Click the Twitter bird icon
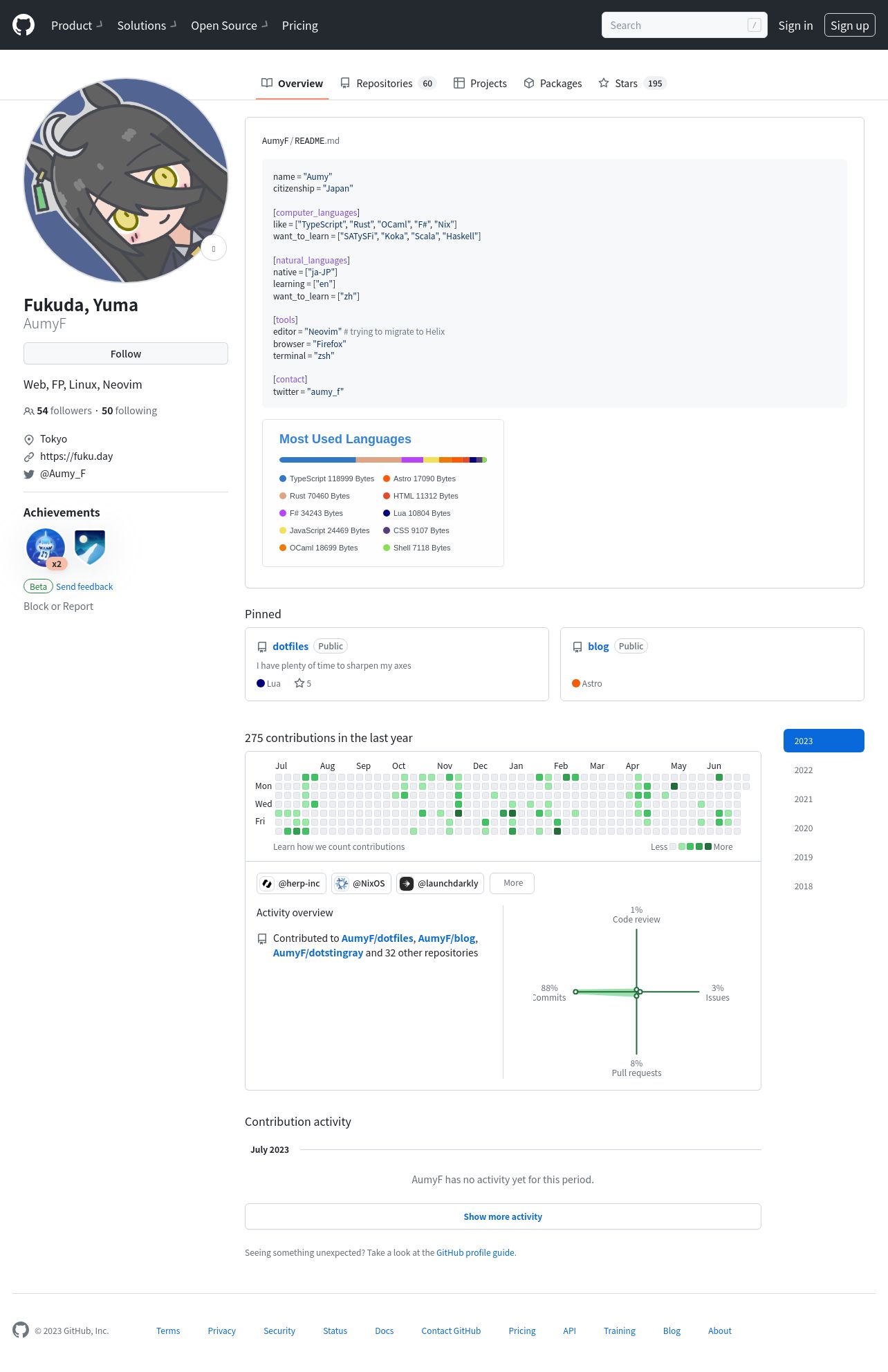The height and width of the screenshot is (1372, 888). tap(29, 474)
